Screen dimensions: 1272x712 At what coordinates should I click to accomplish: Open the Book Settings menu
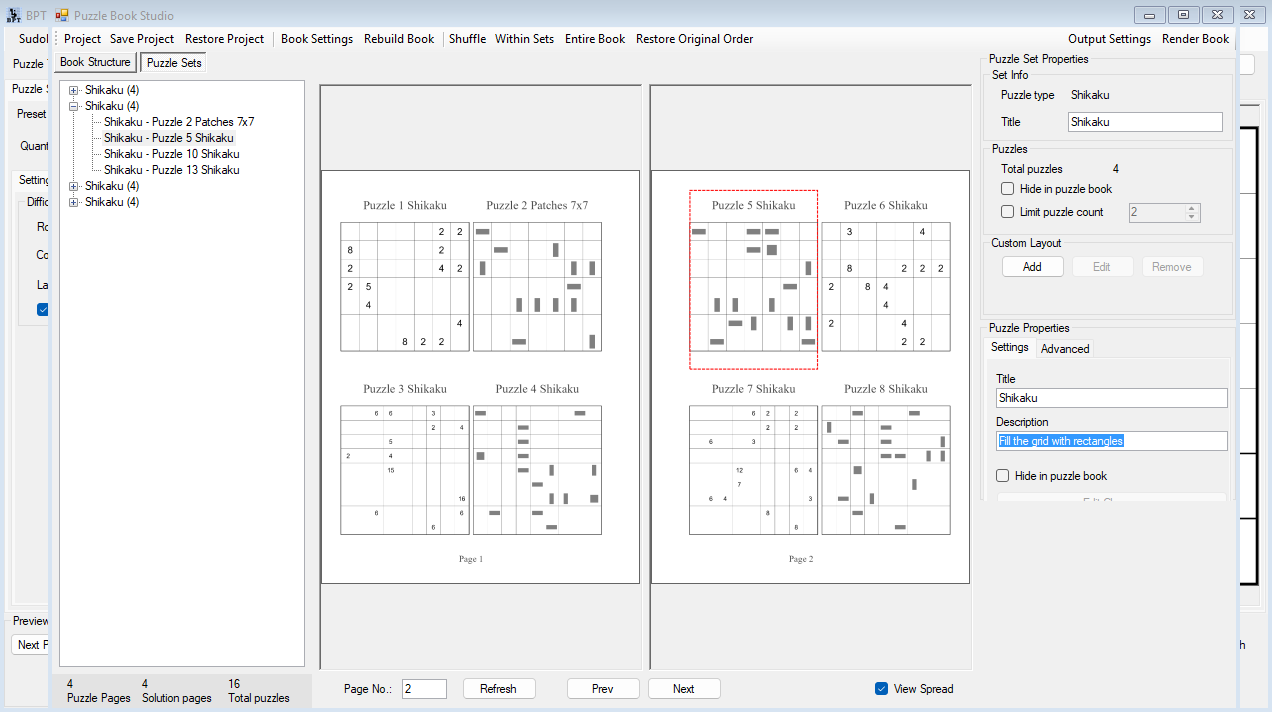[x=317, y=39]
